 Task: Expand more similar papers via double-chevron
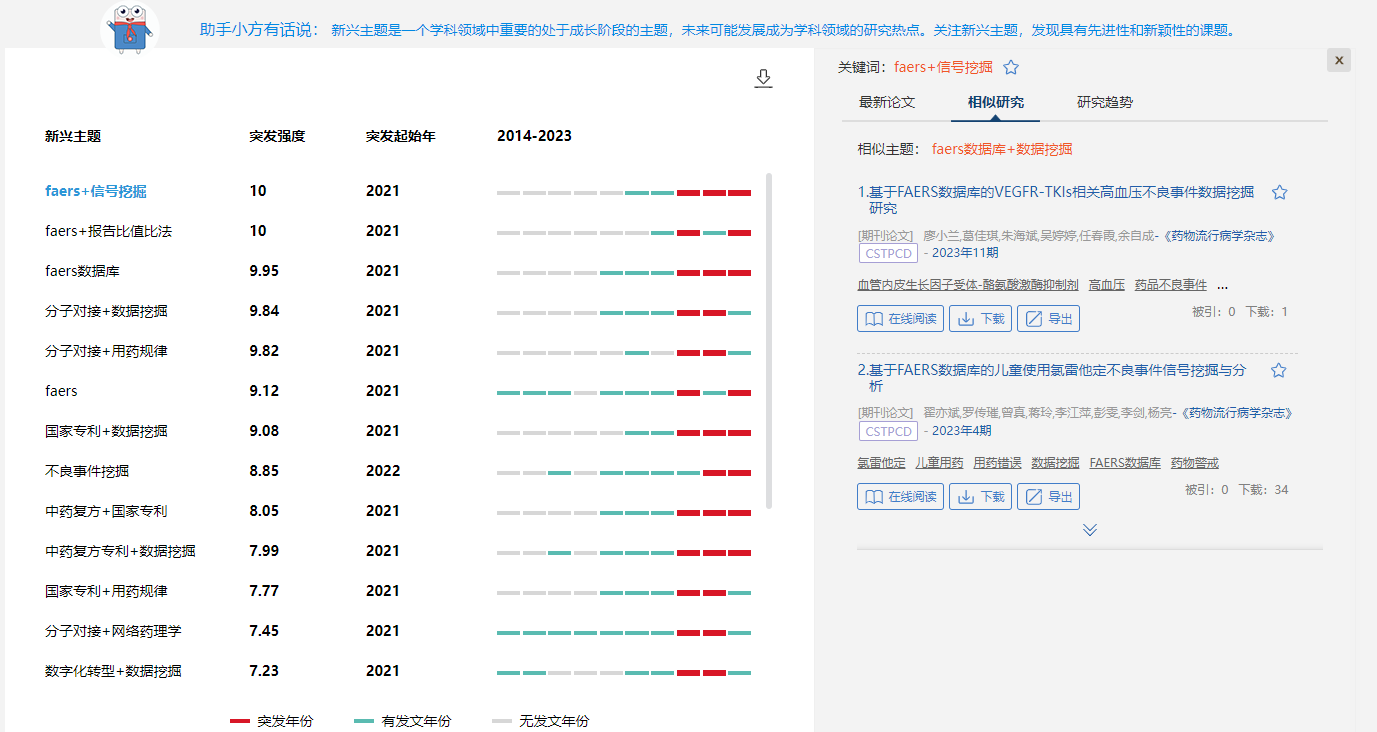(1090, 529)
